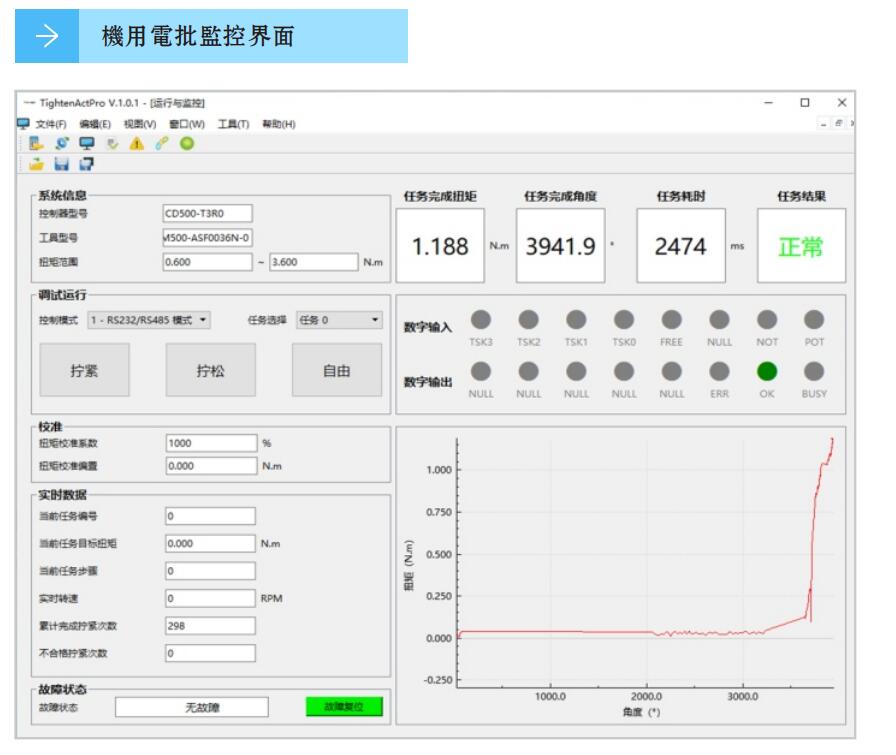Click the green OK digital output indicator
Viewport: 896px width, 755px height.
pos(767,369)
